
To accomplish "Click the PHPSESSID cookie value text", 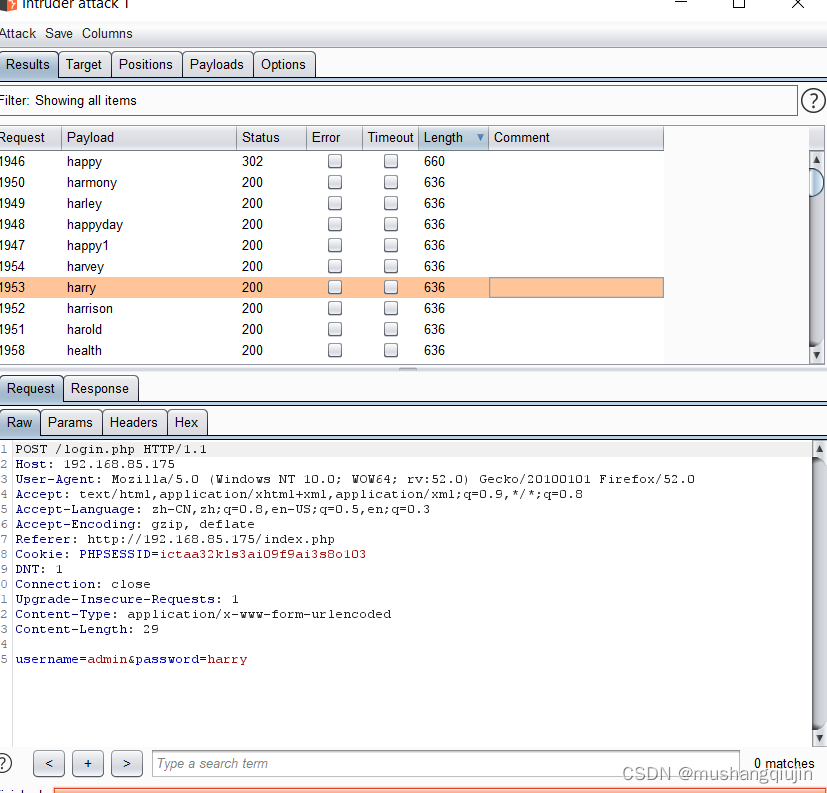I will [263, 554].
